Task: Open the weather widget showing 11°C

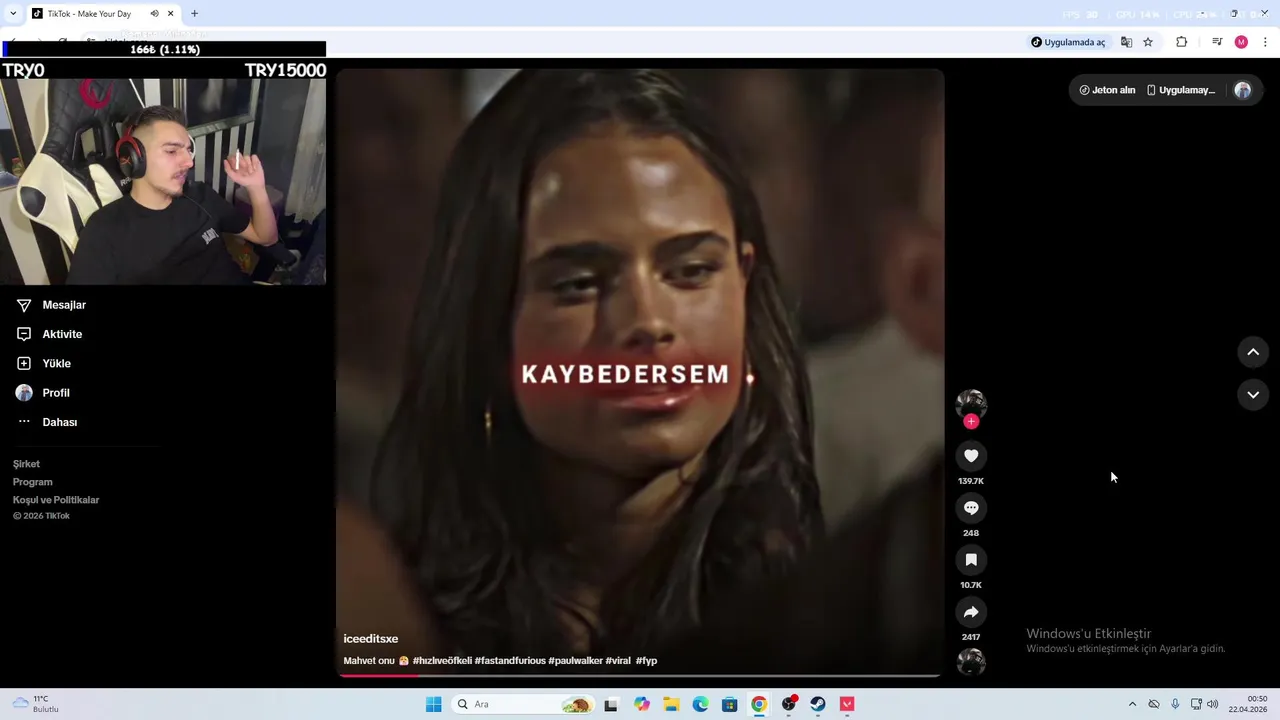Action: pyautogui.click(x=36, y=704)
